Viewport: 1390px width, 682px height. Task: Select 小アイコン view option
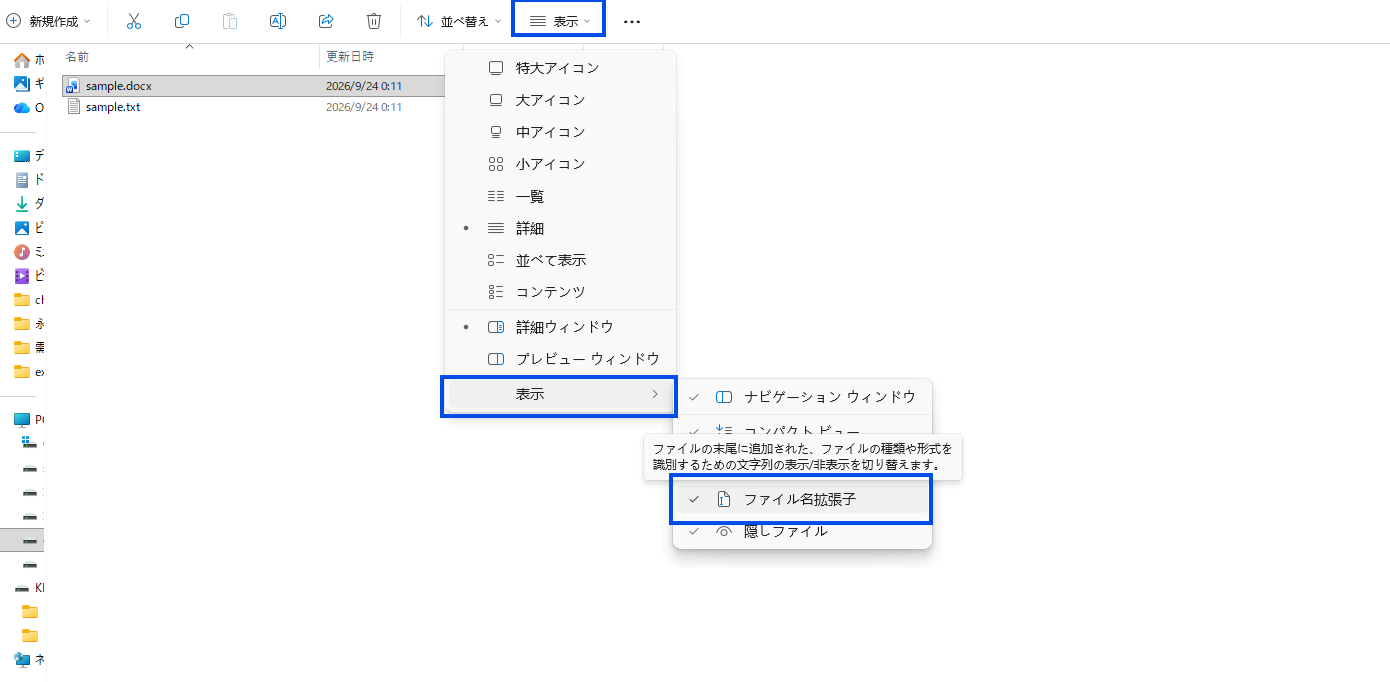coord(560,164)
